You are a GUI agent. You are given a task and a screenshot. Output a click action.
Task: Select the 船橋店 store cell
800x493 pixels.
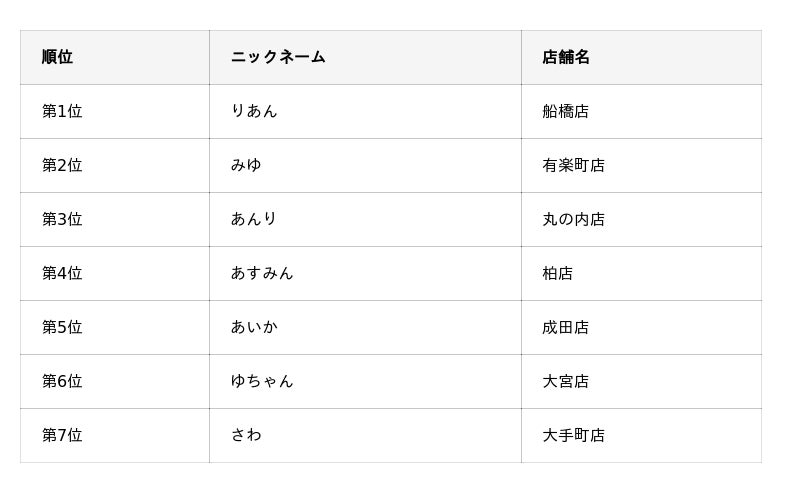(x=566, y=112)
